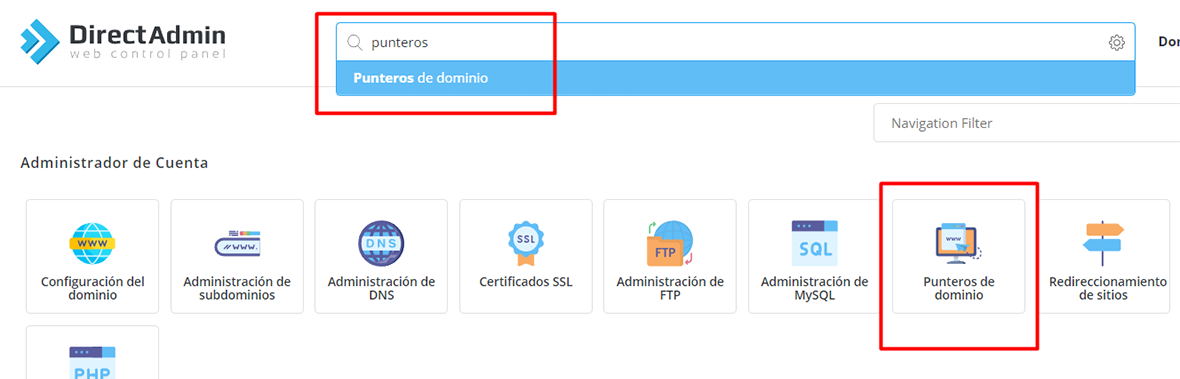The width and height of the screenshot is (1180, 379).
Task: Open Administración de MySQL SQL icon
Action: pos(814,243)
